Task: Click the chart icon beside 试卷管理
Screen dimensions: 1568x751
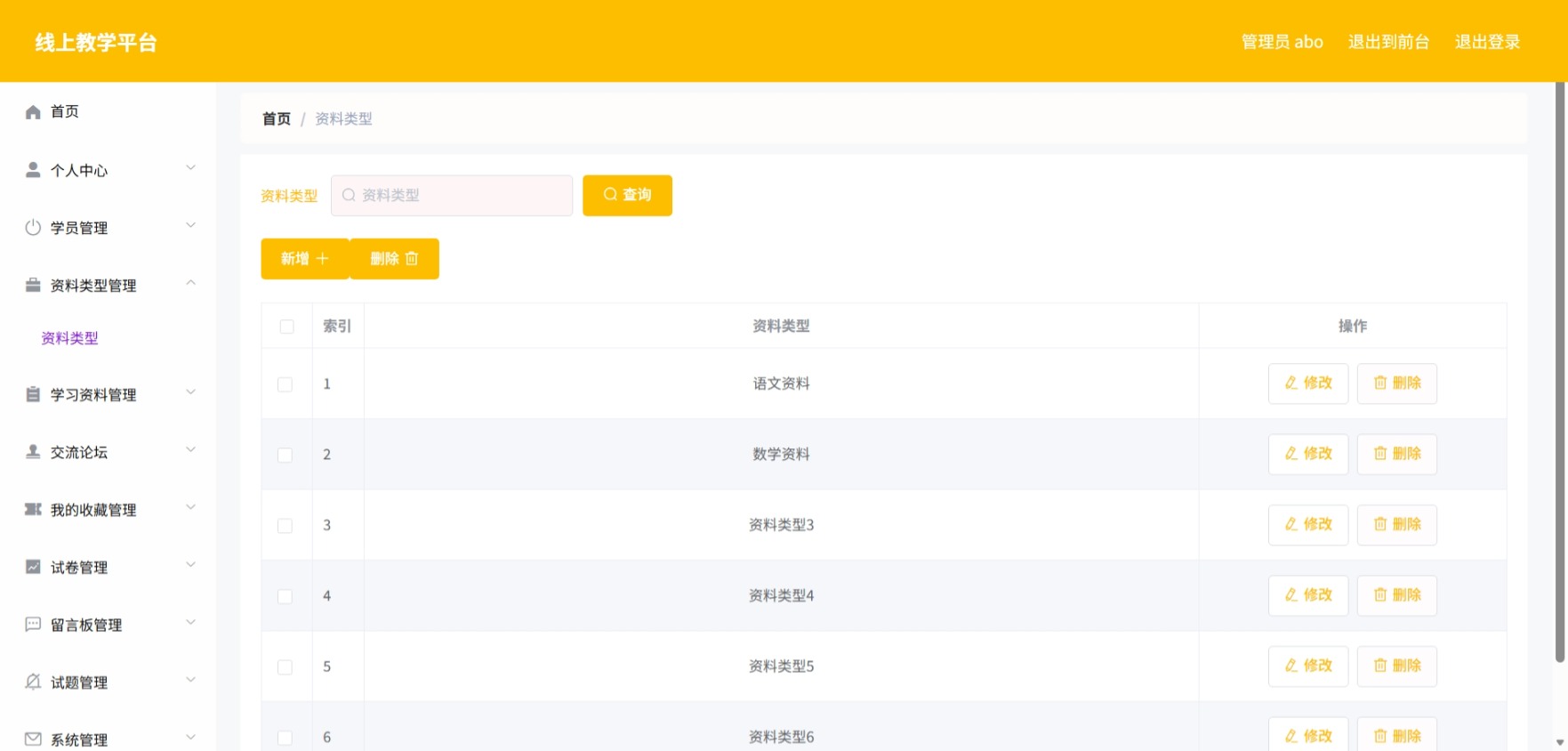Action: (x=33, y=567)
